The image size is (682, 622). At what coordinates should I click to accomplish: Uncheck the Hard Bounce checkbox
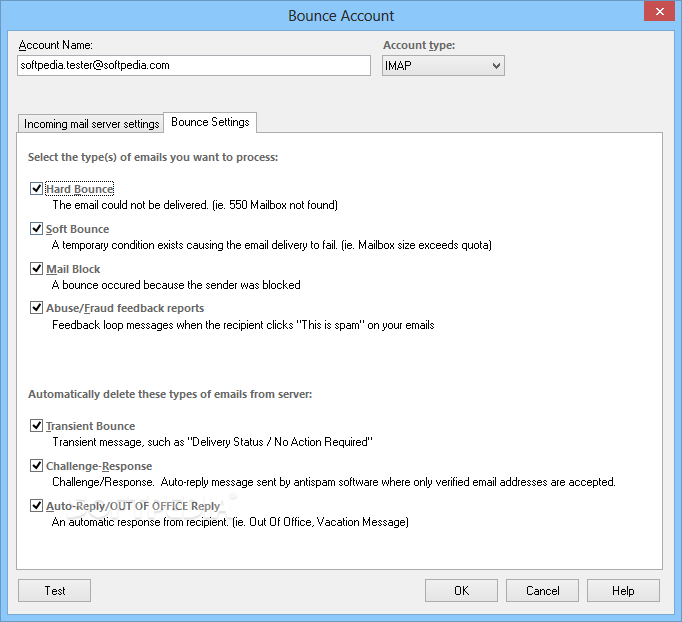[36, 189]
